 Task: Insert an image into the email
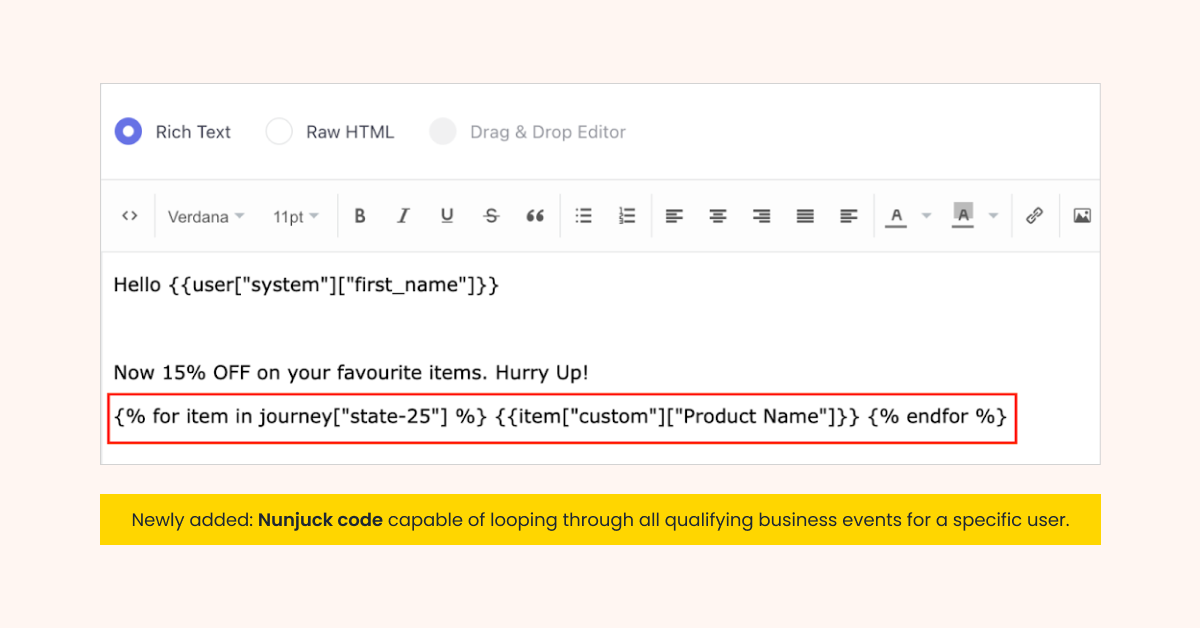click(1082, 216)
